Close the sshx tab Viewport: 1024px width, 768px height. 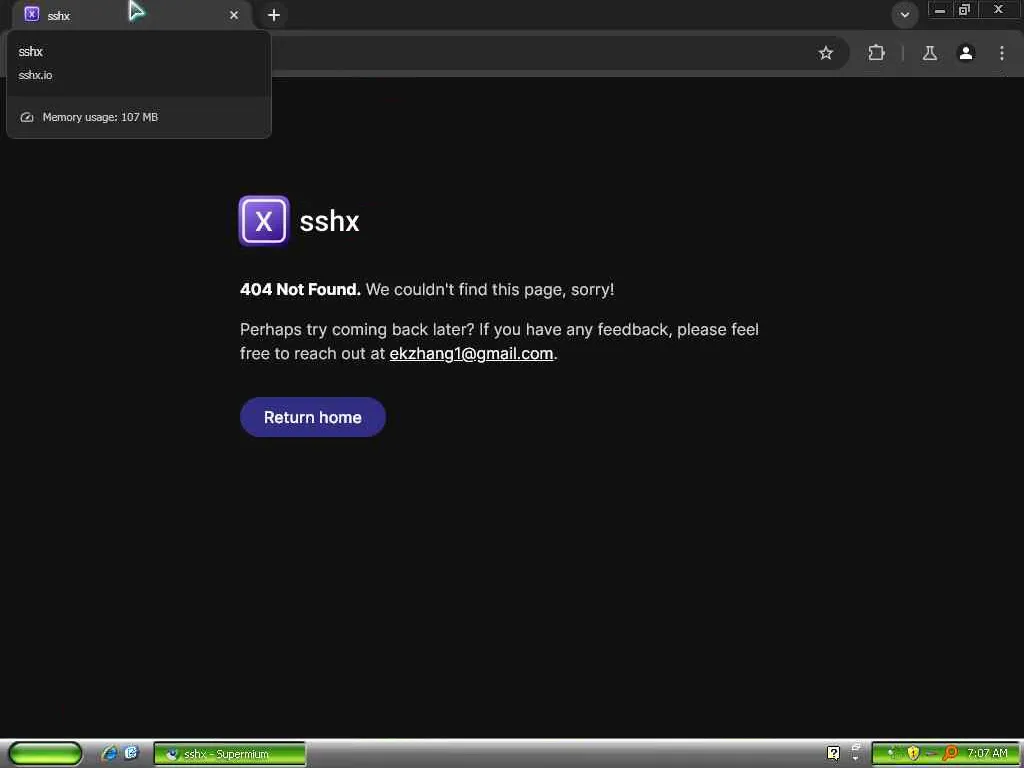[x=234, y=14]
